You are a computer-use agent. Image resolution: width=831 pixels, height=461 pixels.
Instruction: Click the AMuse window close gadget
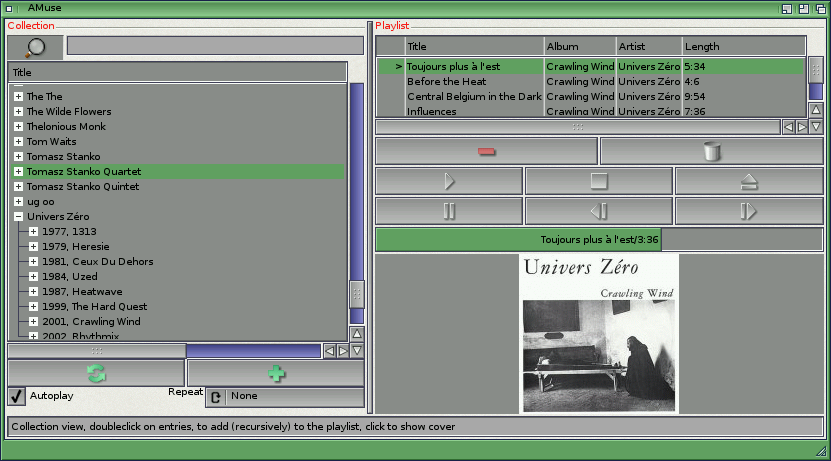9,8
